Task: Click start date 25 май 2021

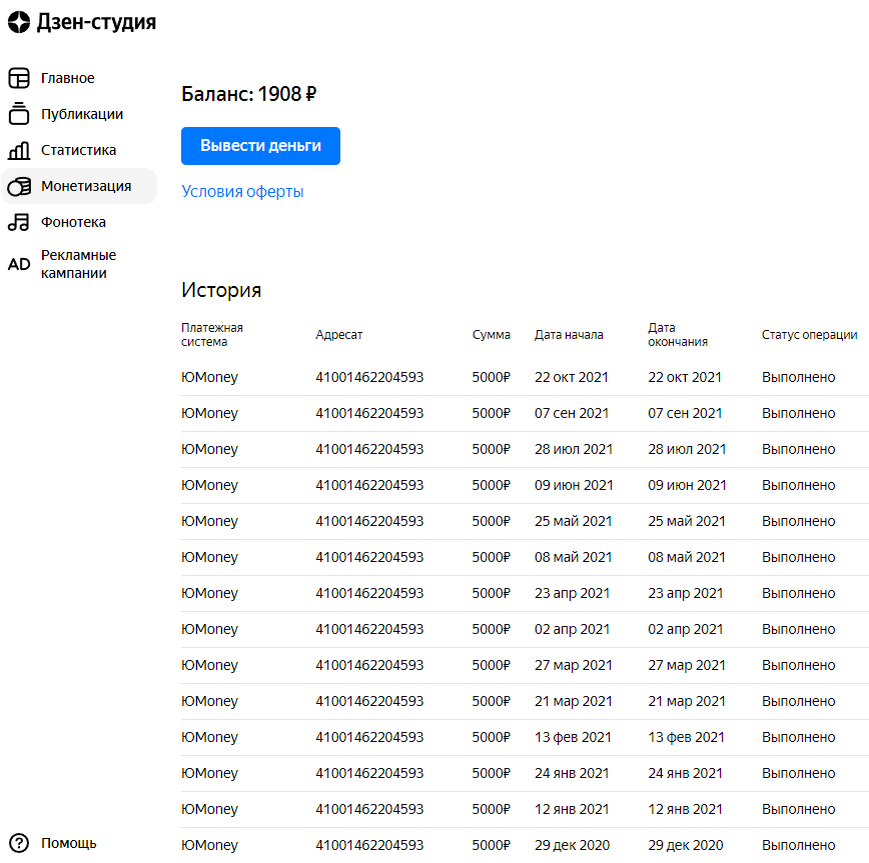Action: 573,522
